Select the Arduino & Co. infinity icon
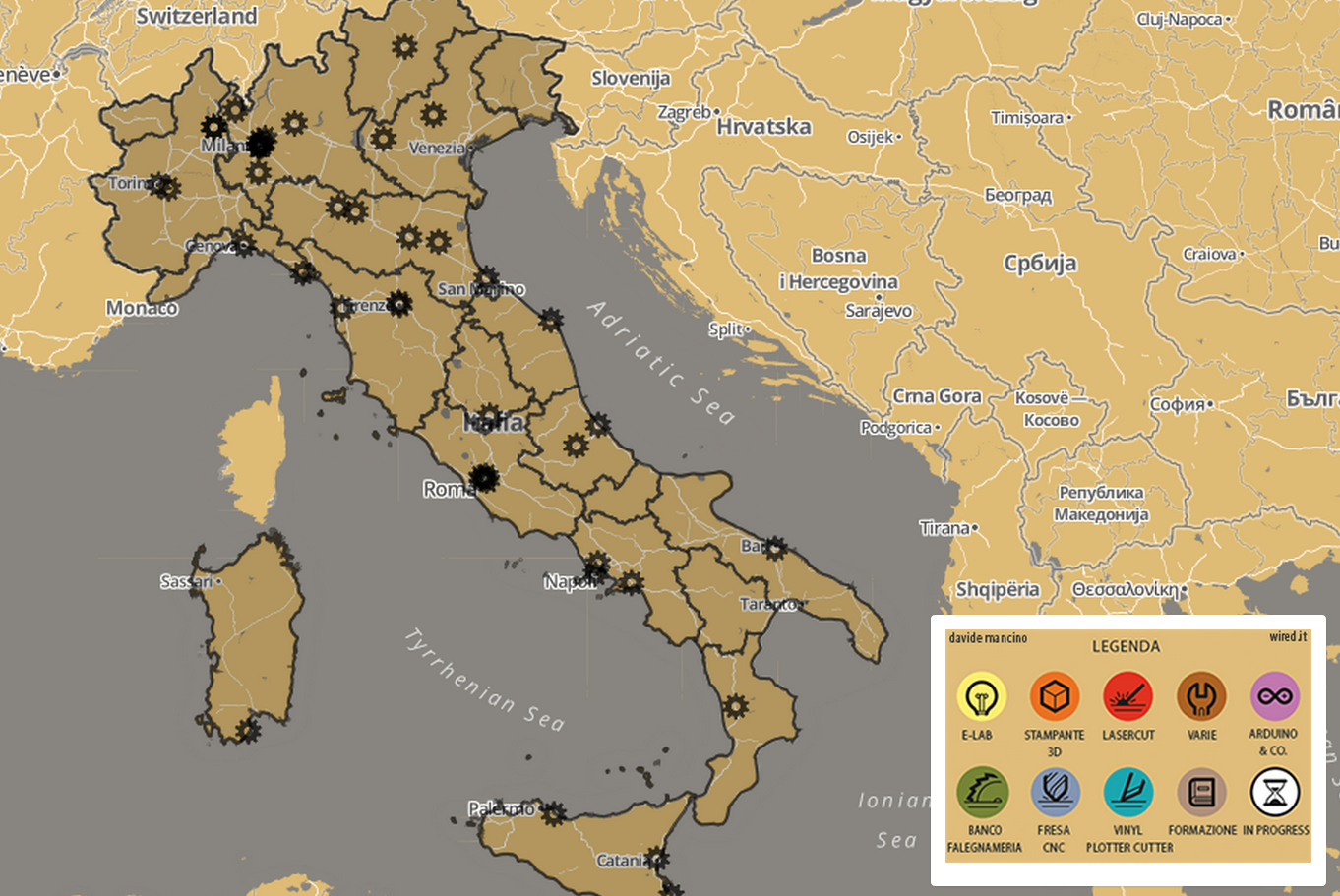Image resolution: width=1340 pixels, height=896 pixels. coord(1274,696)
